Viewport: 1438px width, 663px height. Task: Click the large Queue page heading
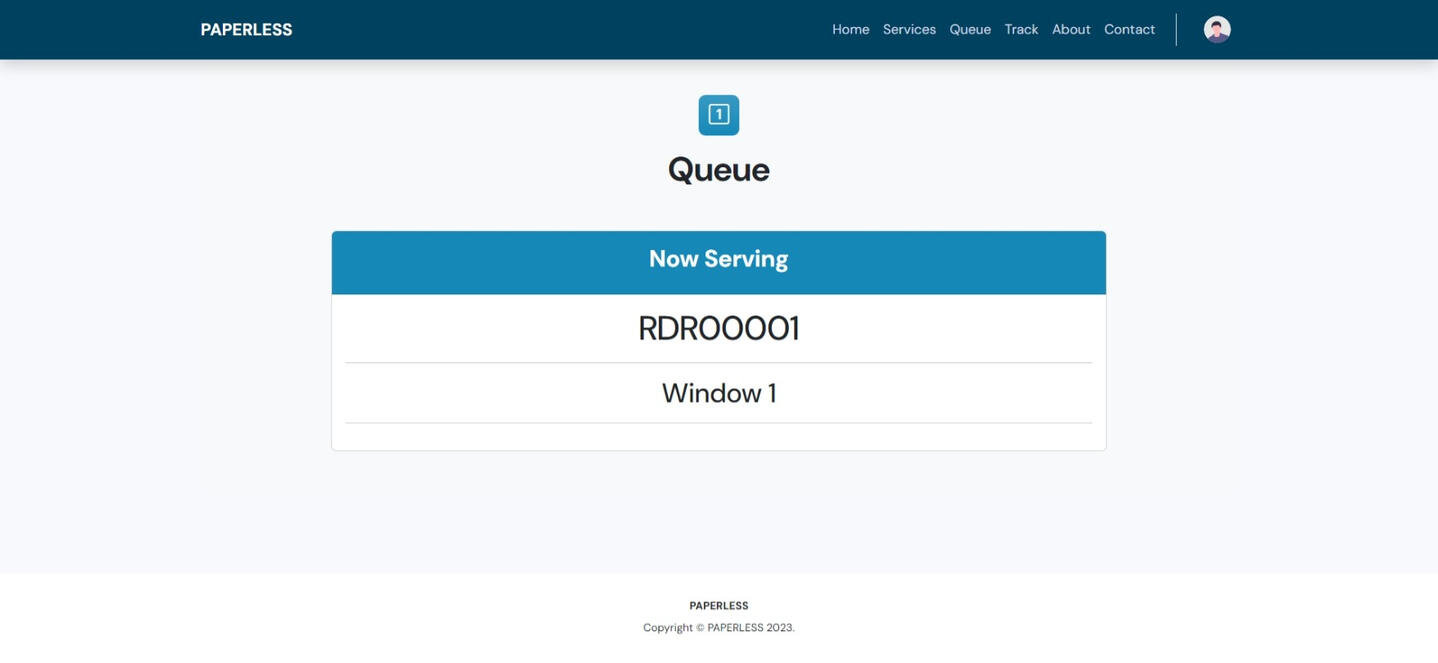click(718, 170)
